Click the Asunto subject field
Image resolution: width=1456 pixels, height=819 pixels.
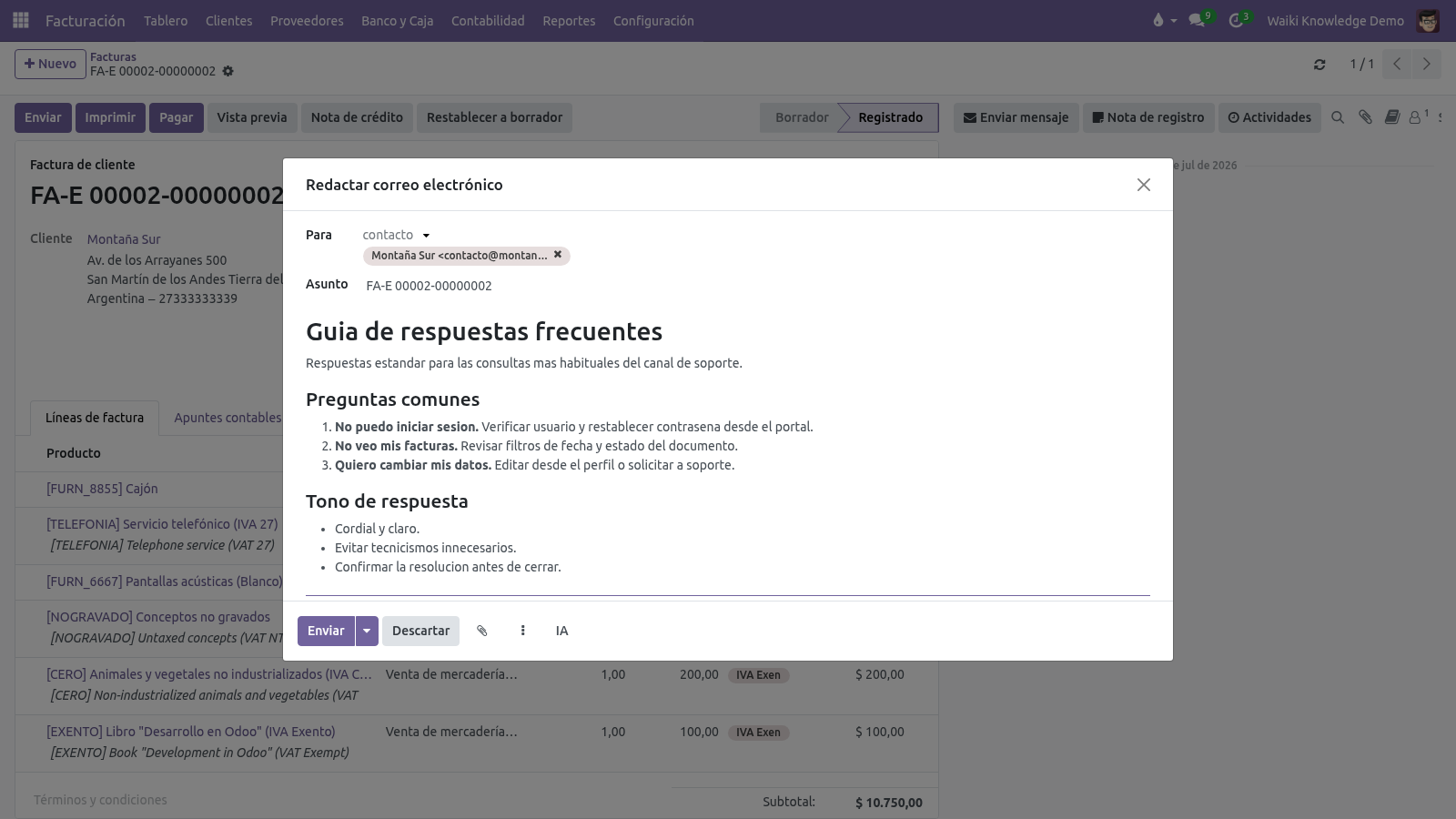point(757,286)
